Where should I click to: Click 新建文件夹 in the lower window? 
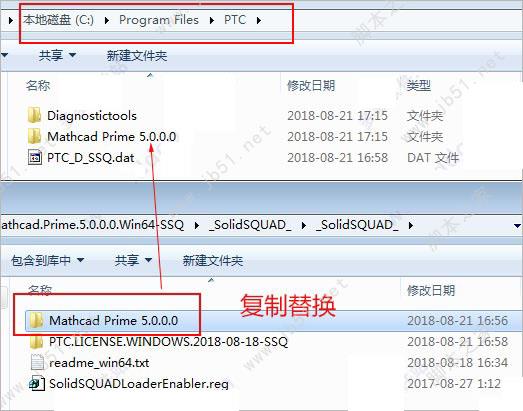[213, 260]
